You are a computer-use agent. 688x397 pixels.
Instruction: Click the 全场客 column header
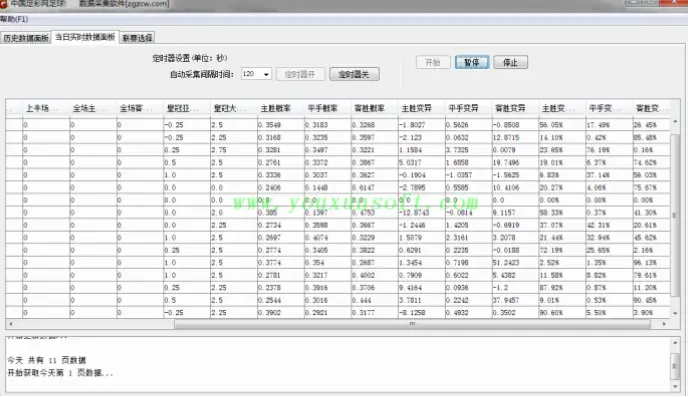click(140, 108)
